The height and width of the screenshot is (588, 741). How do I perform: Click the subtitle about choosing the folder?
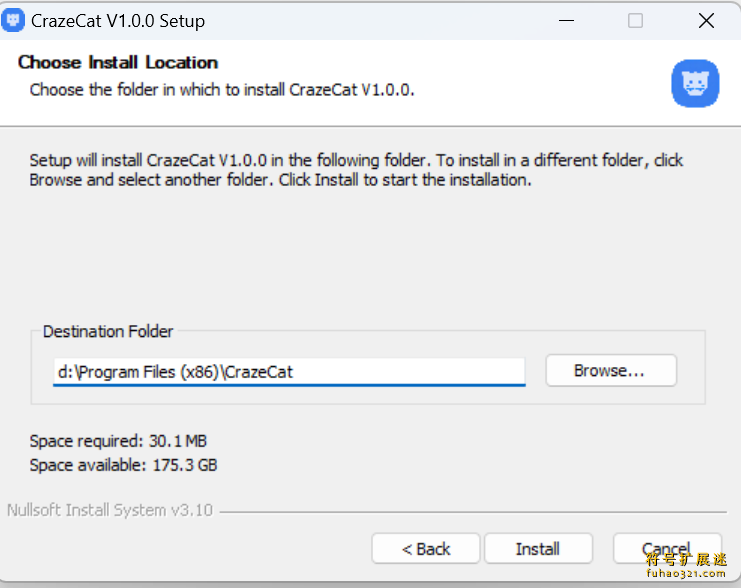click(222, 90)
